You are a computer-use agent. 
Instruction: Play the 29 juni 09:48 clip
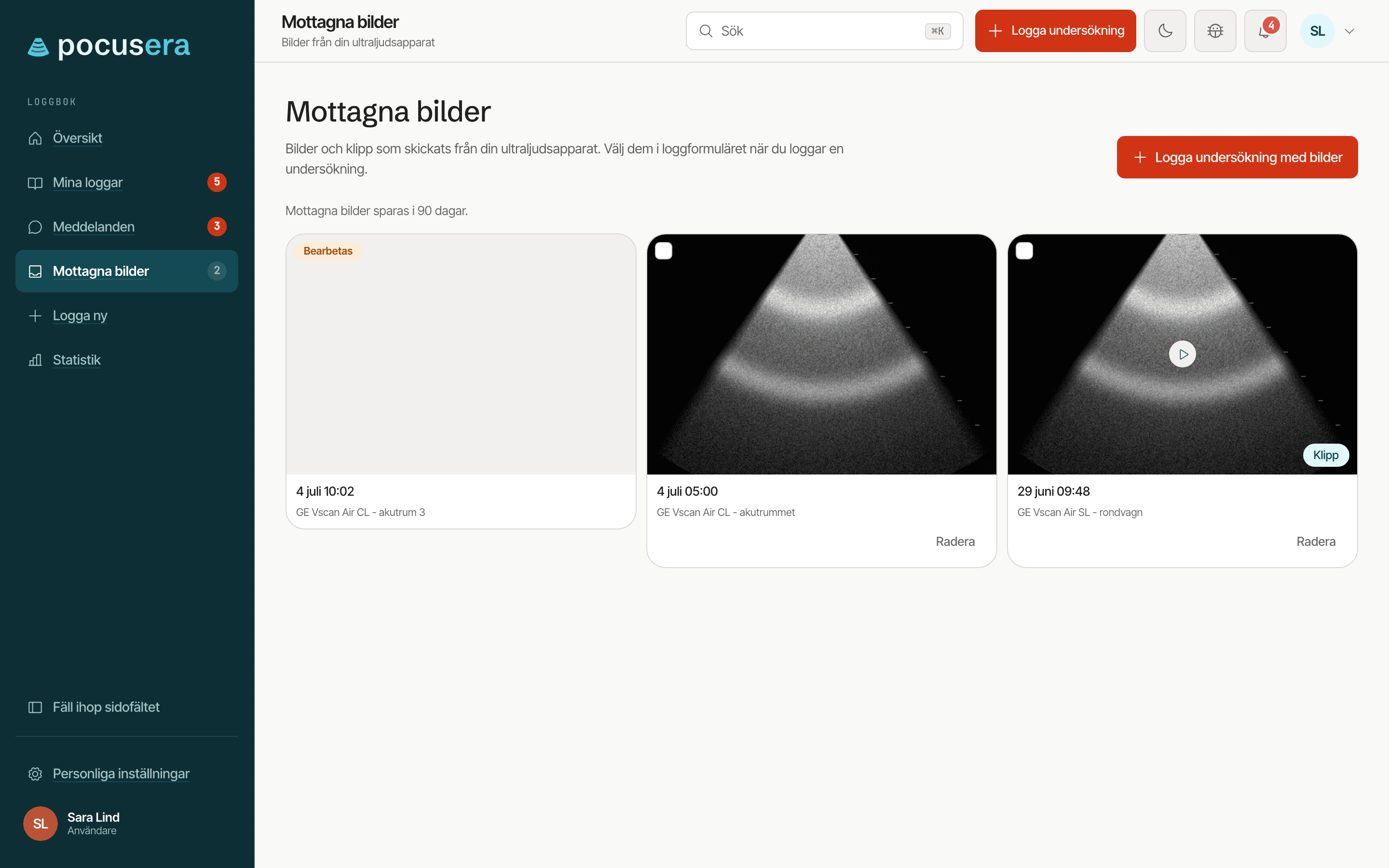click(1183, 354)
